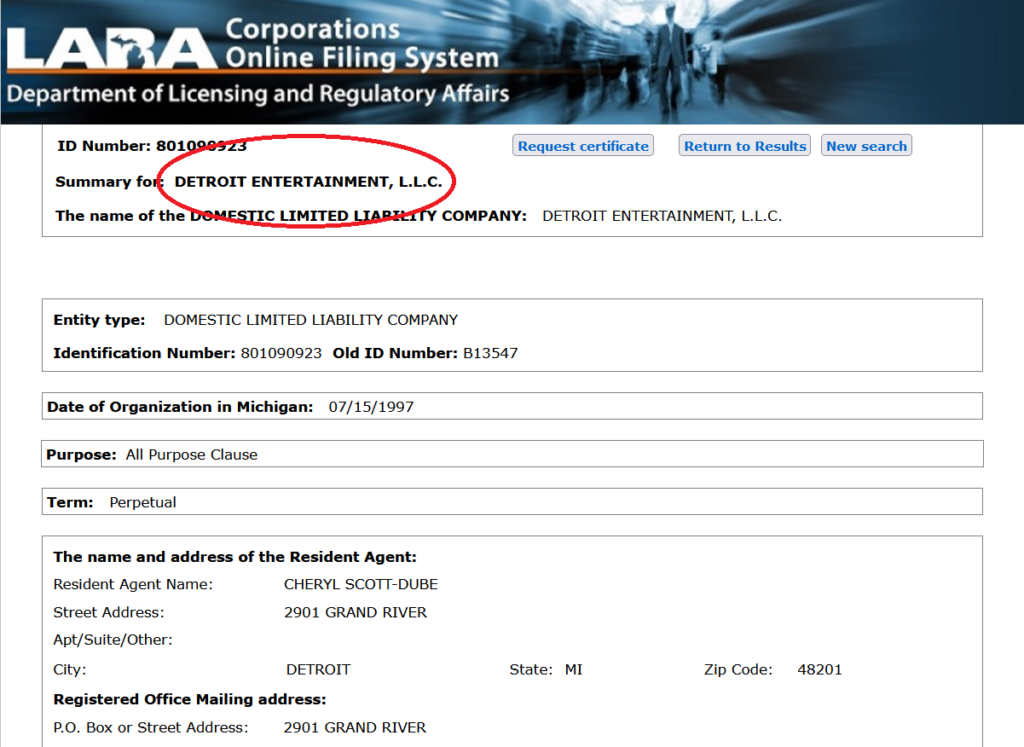Viewport: 1024px width, 747px height.
Task: Click the All Purpose Clause text
Action: (191, 454)
